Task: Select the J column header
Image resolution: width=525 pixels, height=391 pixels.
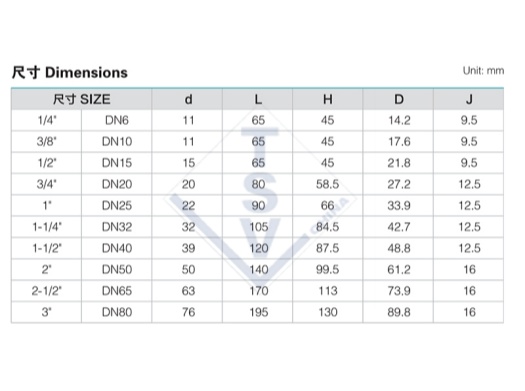Action: coord(469,99)
